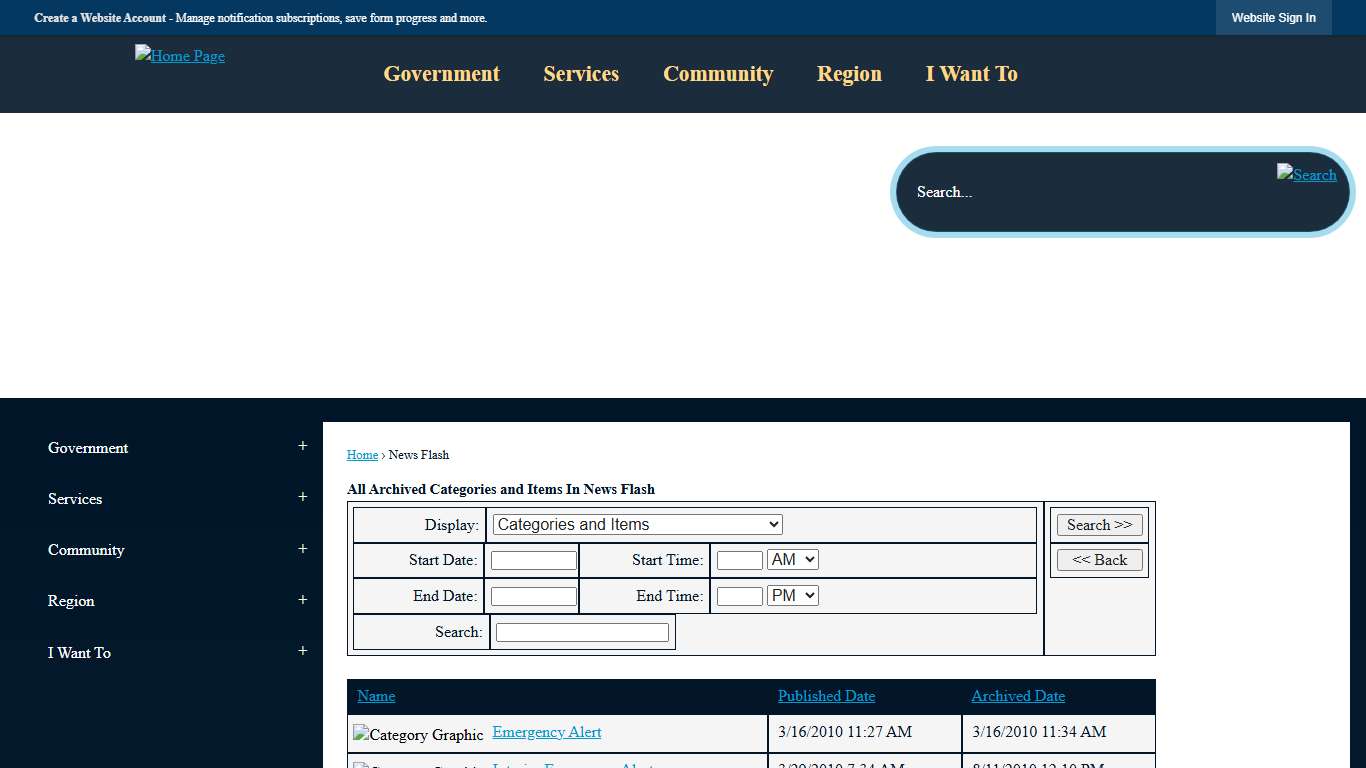This screenshot has height=768, width=1366.
Task: Expand the Community sidebar plus icon
Action: point(302,549)
